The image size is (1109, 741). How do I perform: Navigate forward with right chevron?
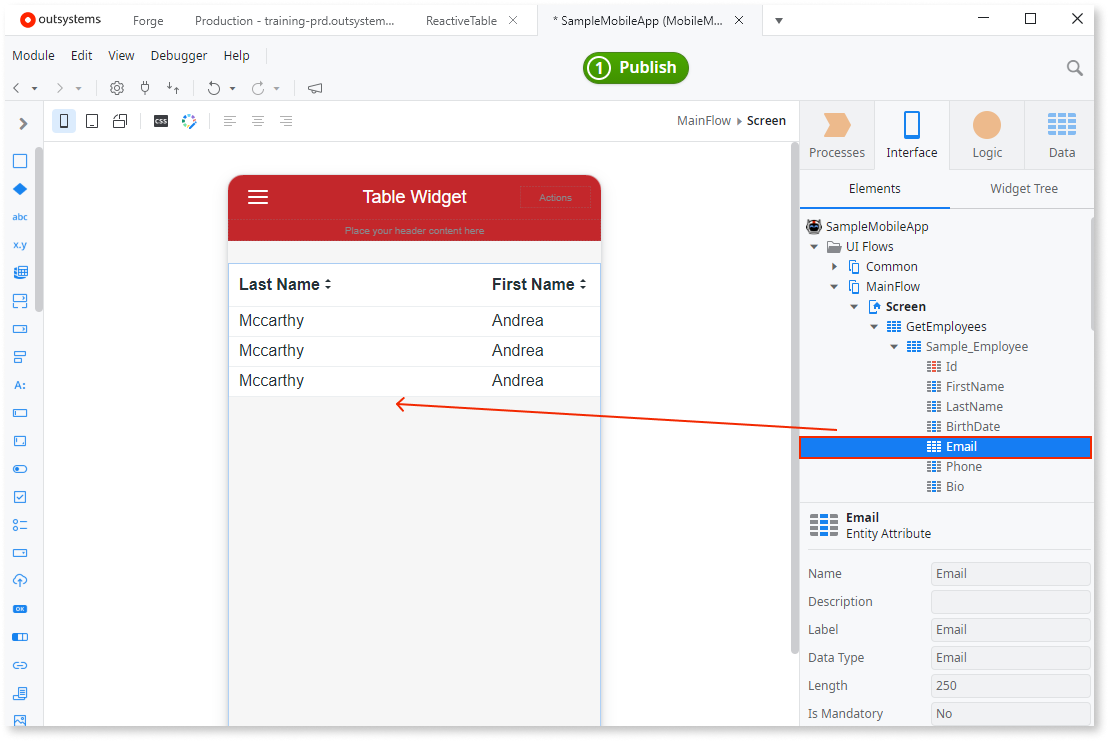click(60, 88)
